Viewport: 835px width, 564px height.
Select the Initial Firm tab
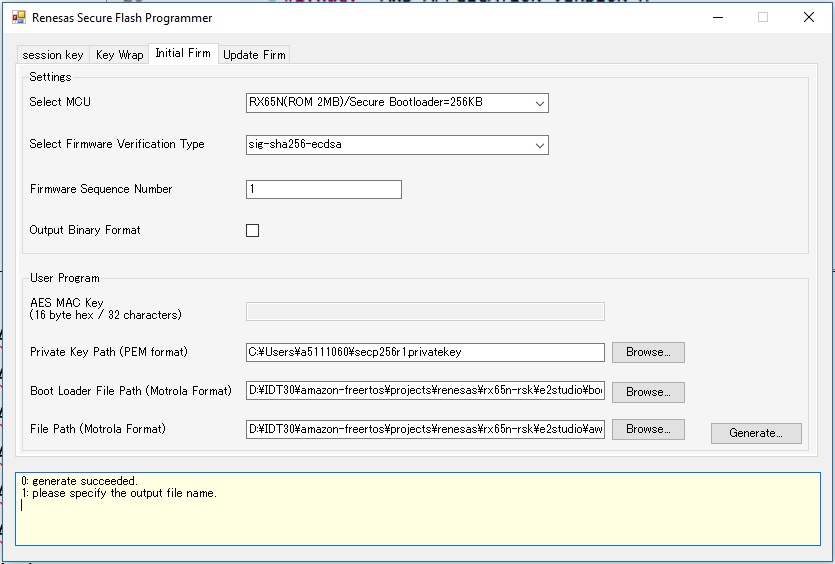click(182, 53)
